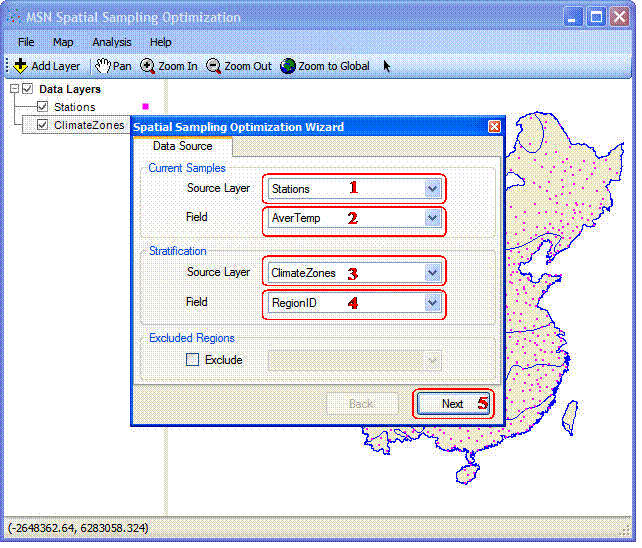Minimize the MSN application window
The image size is (642, 548).
(573, 17)
